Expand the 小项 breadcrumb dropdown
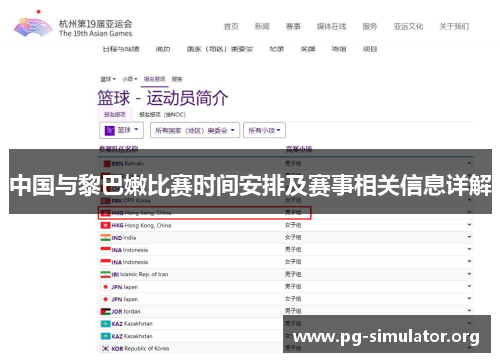 coord(130,79)
